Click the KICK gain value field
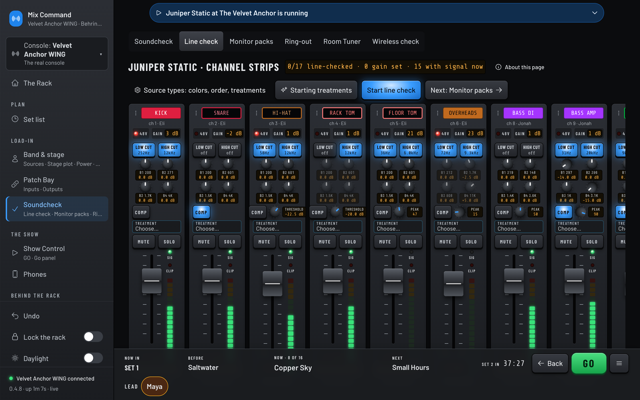 click(172, 133)
